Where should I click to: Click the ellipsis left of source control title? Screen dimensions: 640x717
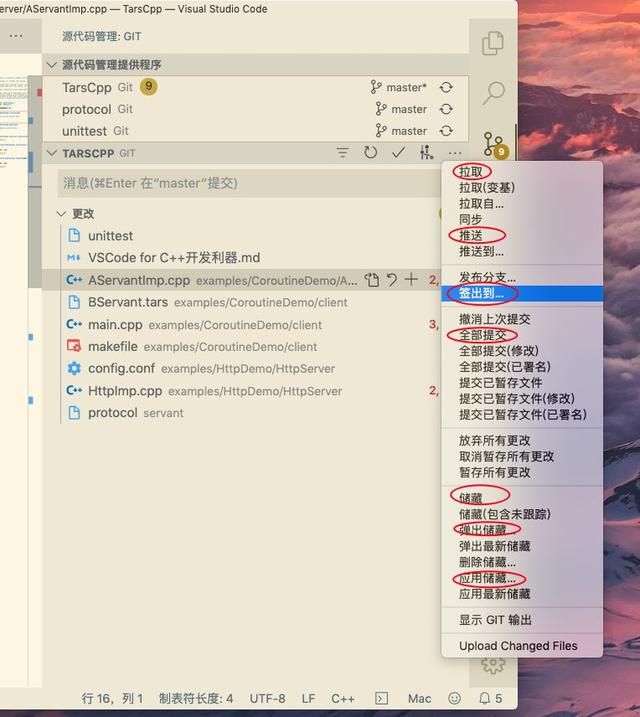pyautogui.click(x=16, y=36)
